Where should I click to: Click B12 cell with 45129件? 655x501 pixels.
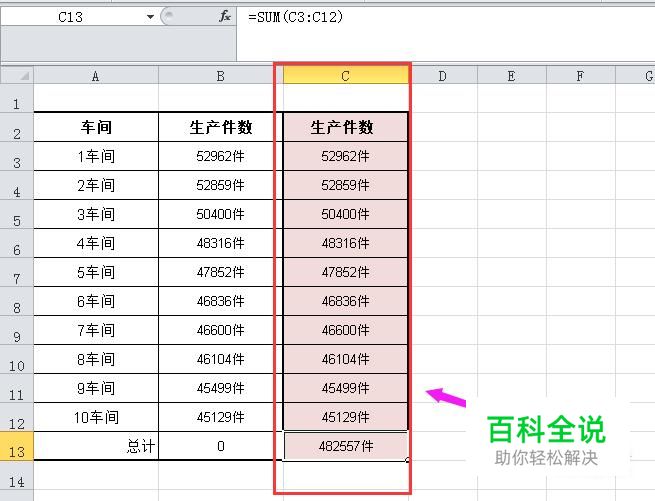(x=221, y=417)
